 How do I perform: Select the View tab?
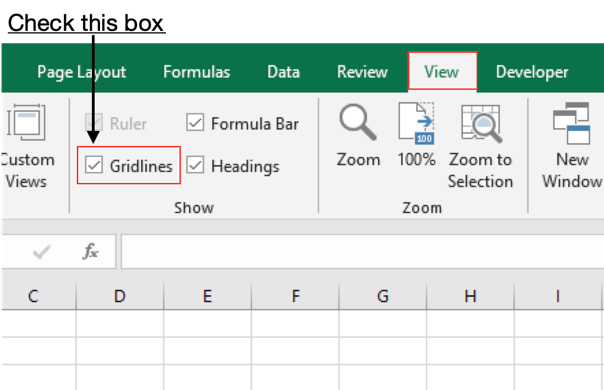tap(442, 72)
